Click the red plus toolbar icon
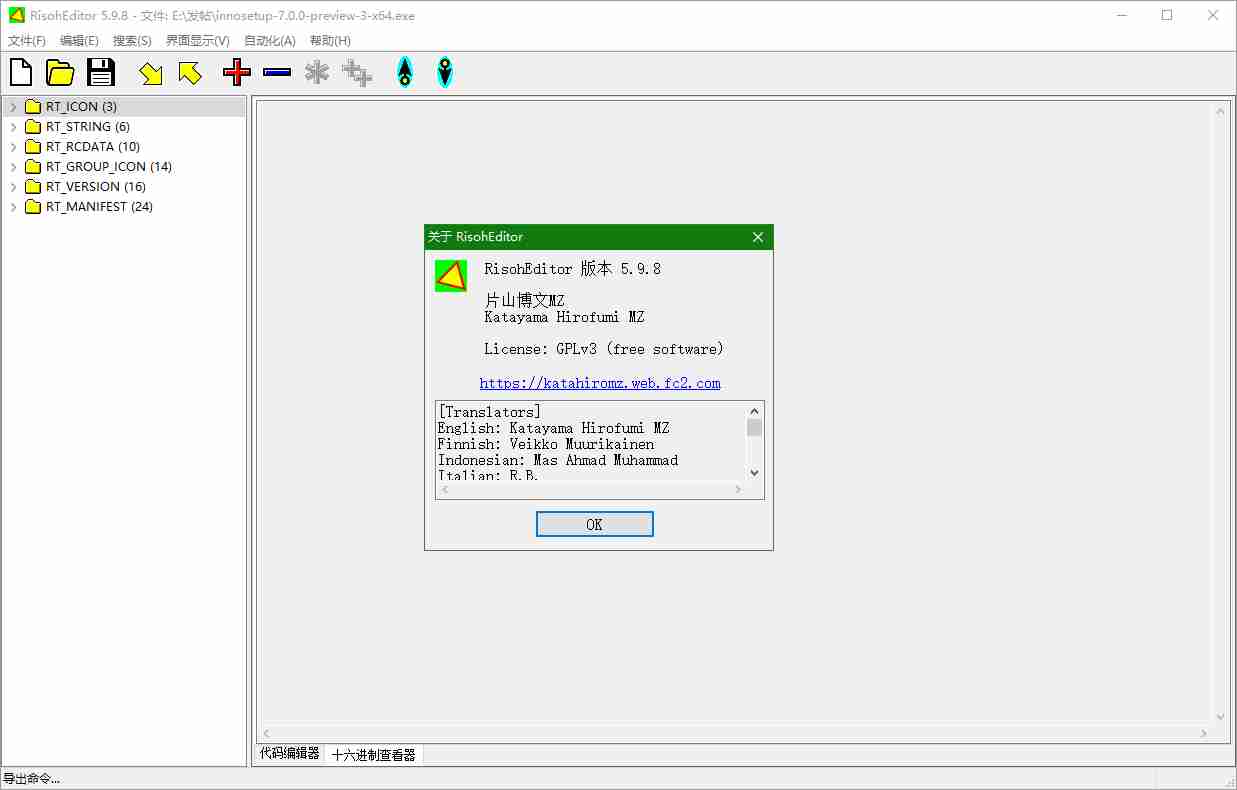 pos(237,72)
